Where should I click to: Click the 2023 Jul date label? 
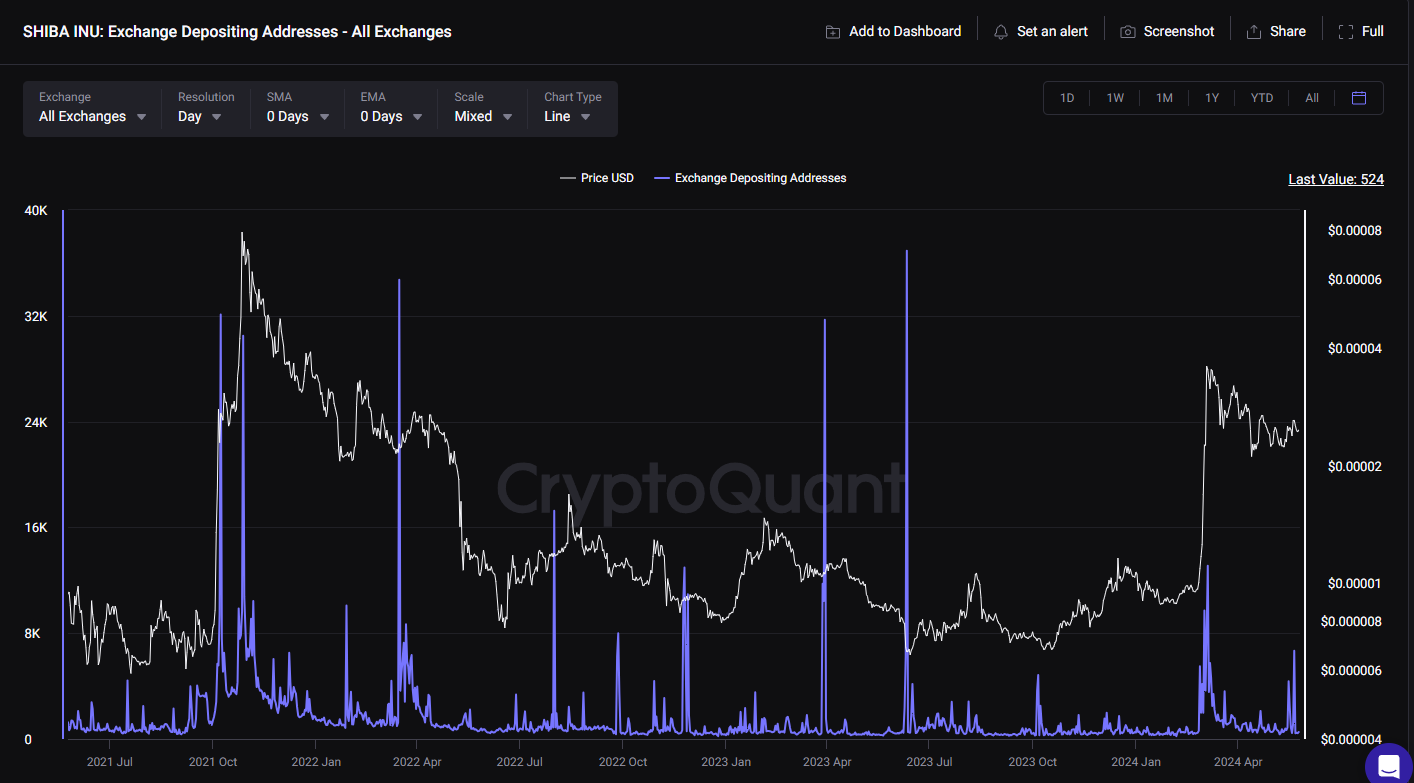click(928, 762)
